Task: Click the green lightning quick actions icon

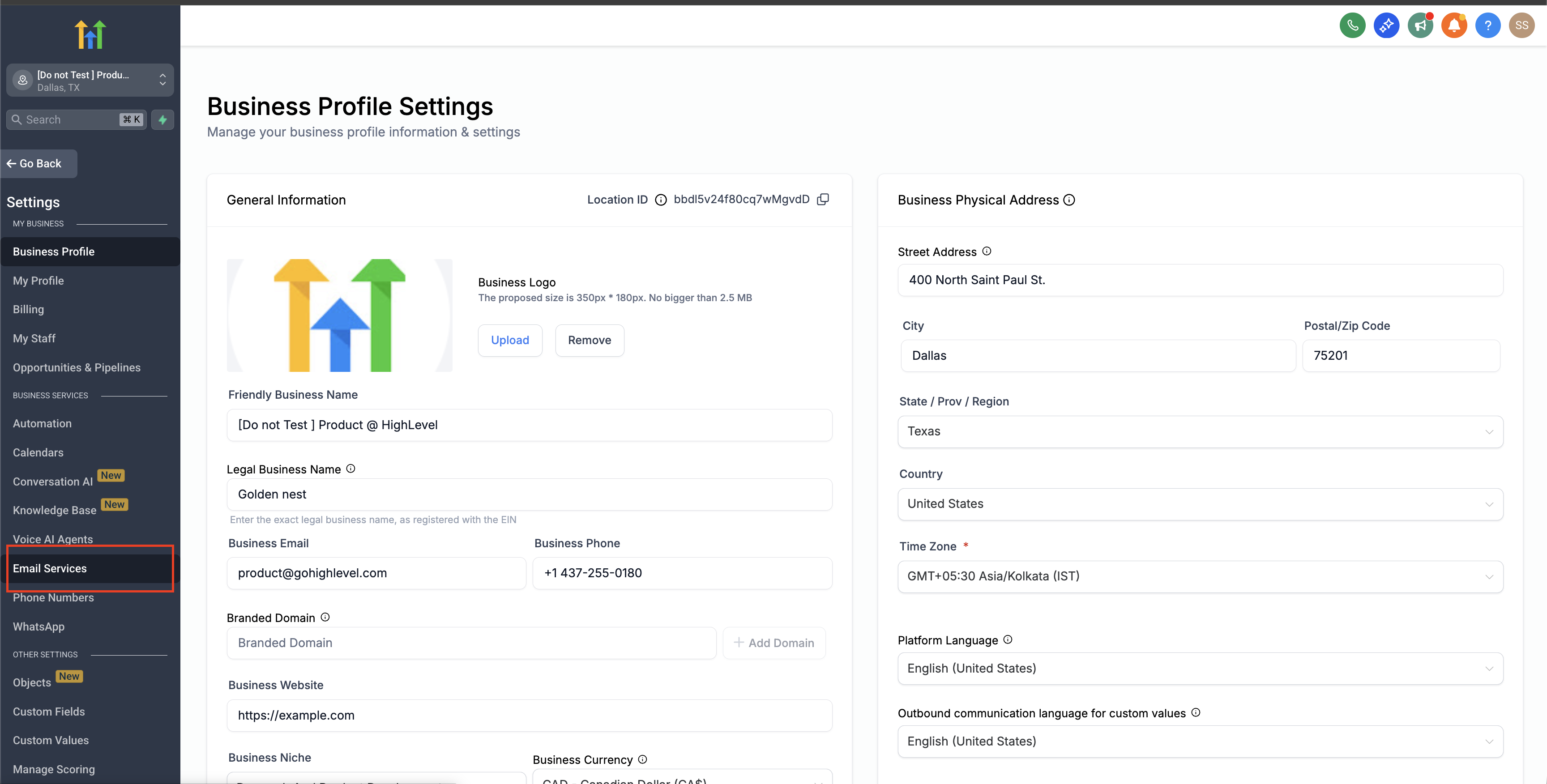Action: pos(162,119)
